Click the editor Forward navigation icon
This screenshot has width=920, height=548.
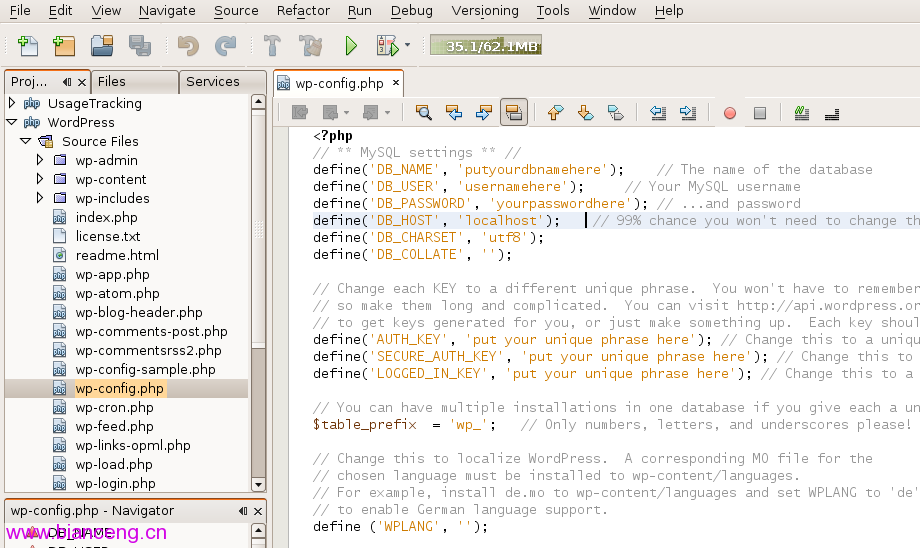(370, 112)
